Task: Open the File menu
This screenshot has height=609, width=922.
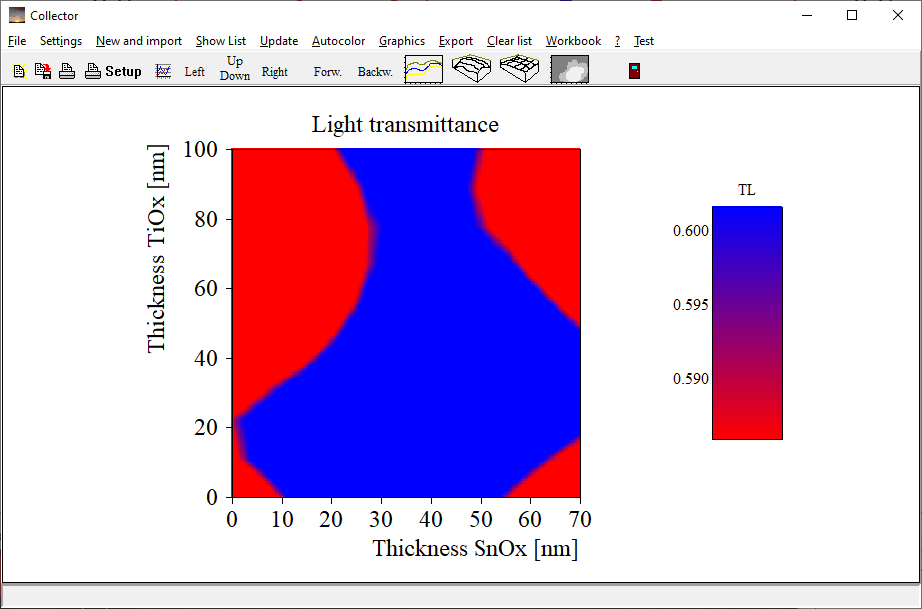Action: click(x=17, y=41)
